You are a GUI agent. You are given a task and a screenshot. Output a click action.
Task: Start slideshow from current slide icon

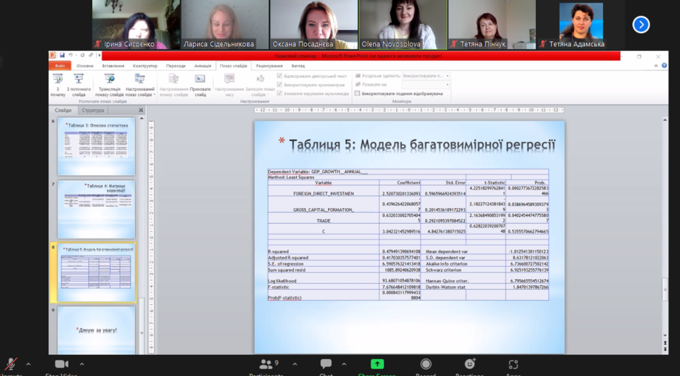(78, 79)
